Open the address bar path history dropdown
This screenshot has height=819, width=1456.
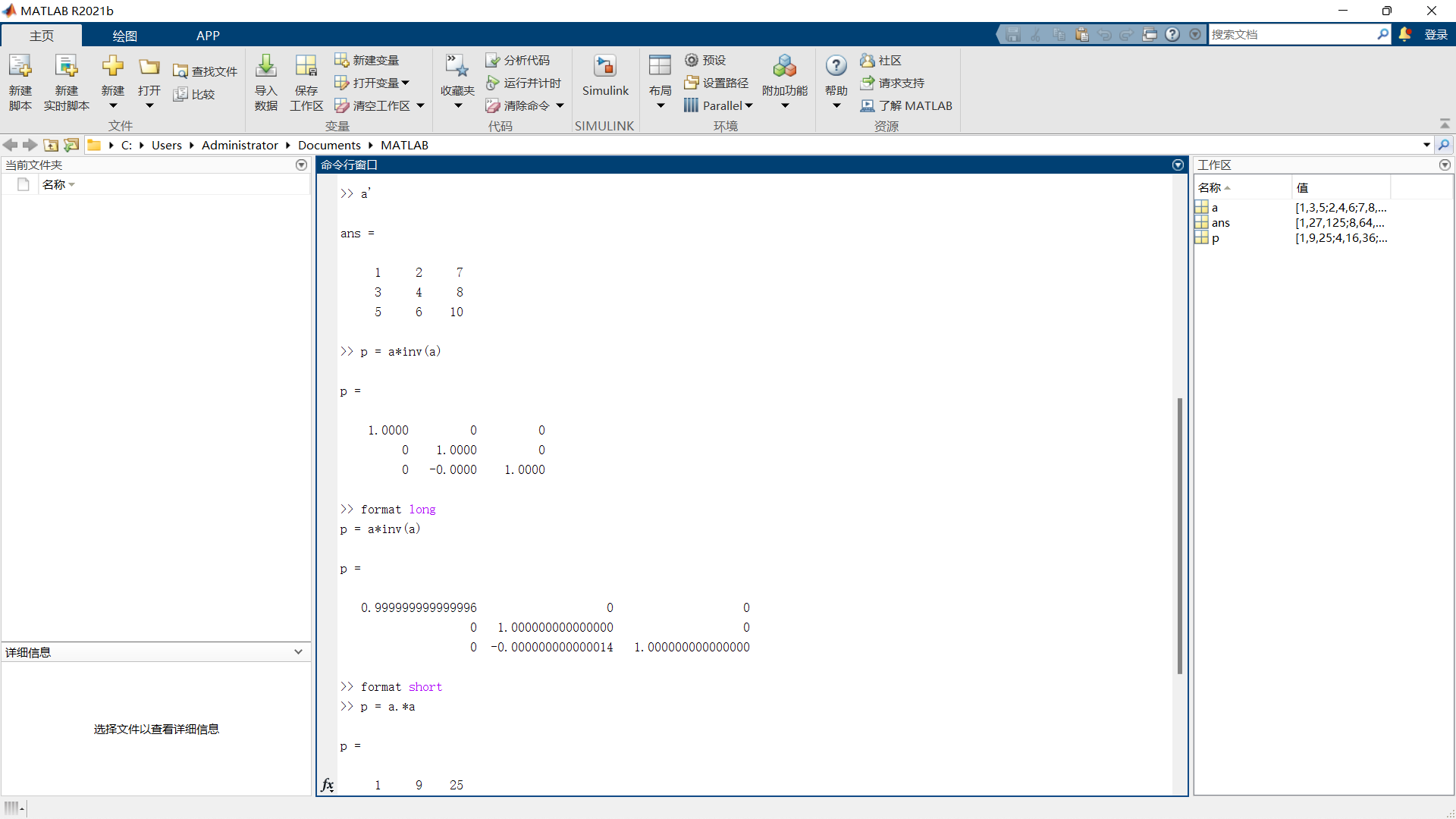coord(1426,145)
